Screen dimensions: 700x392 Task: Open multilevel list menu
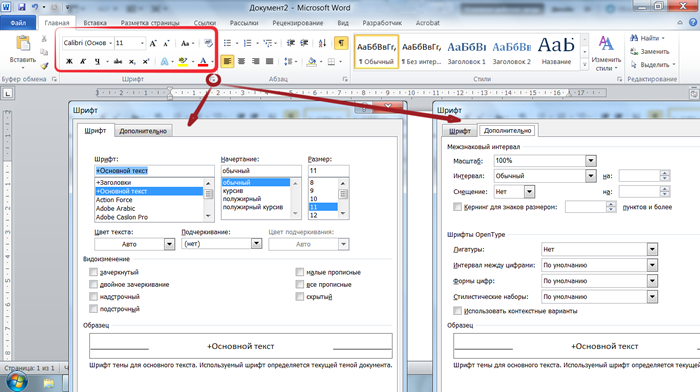coord(268,43)
